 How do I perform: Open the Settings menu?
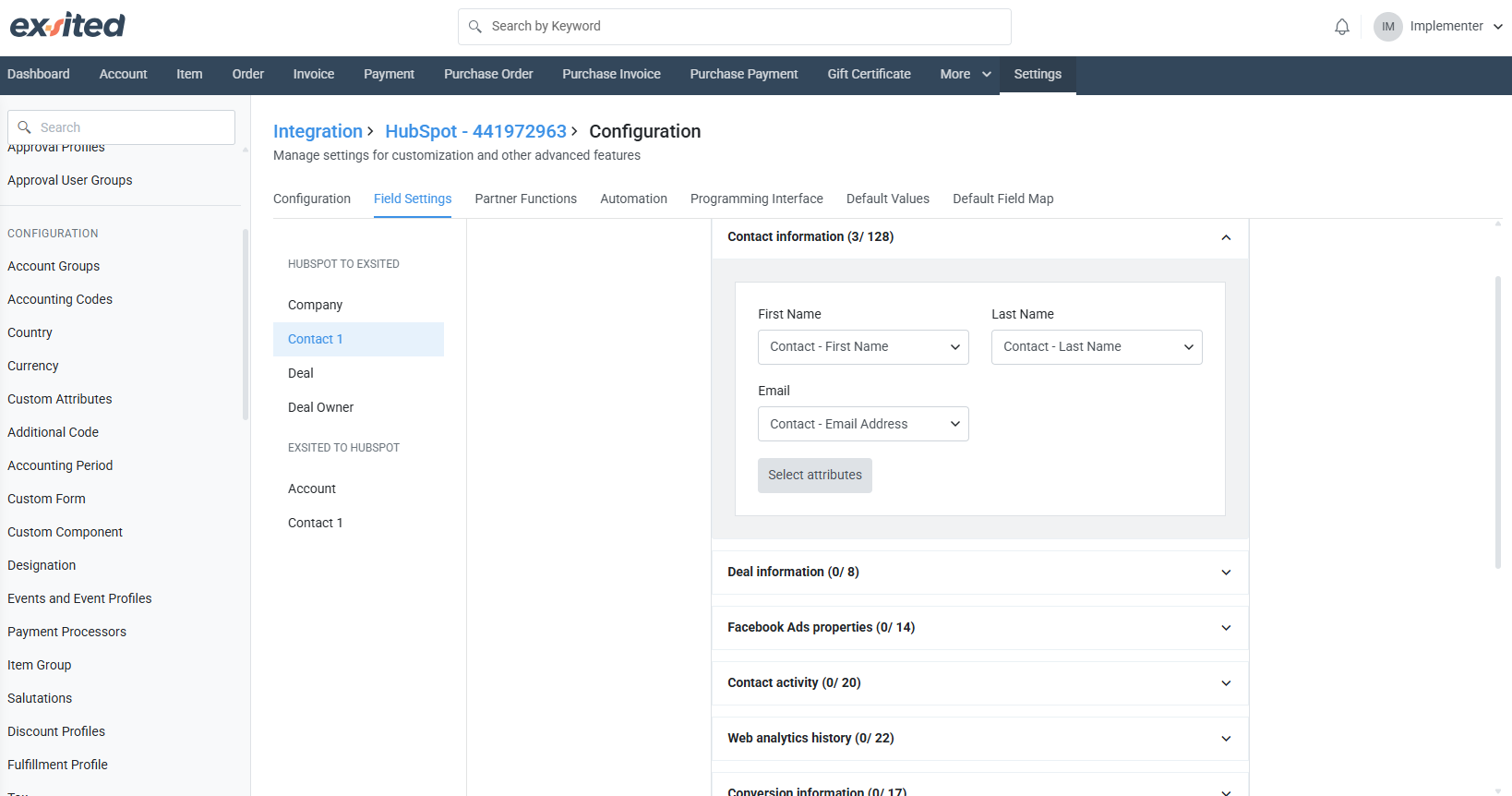point(1038,74)
